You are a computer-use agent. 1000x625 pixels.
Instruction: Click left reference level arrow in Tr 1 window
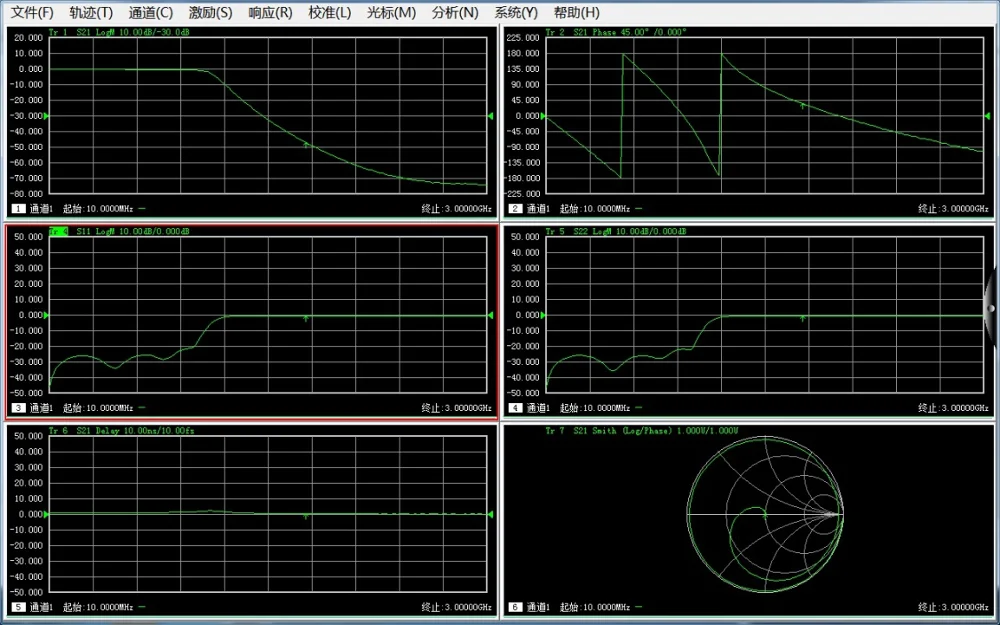(46, 116)
